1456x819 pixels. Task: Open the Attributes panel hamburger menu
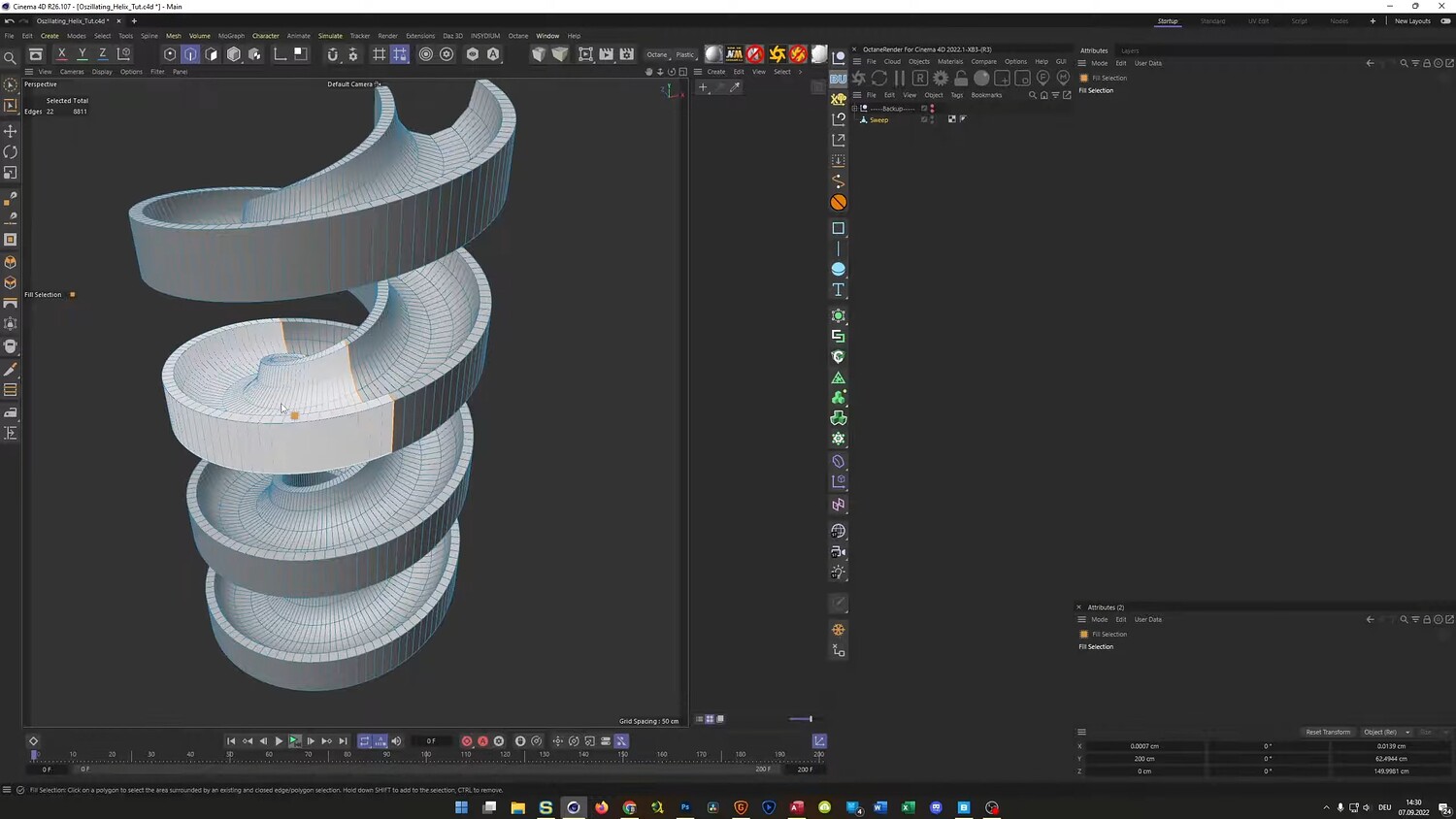tap(1081, 63)
